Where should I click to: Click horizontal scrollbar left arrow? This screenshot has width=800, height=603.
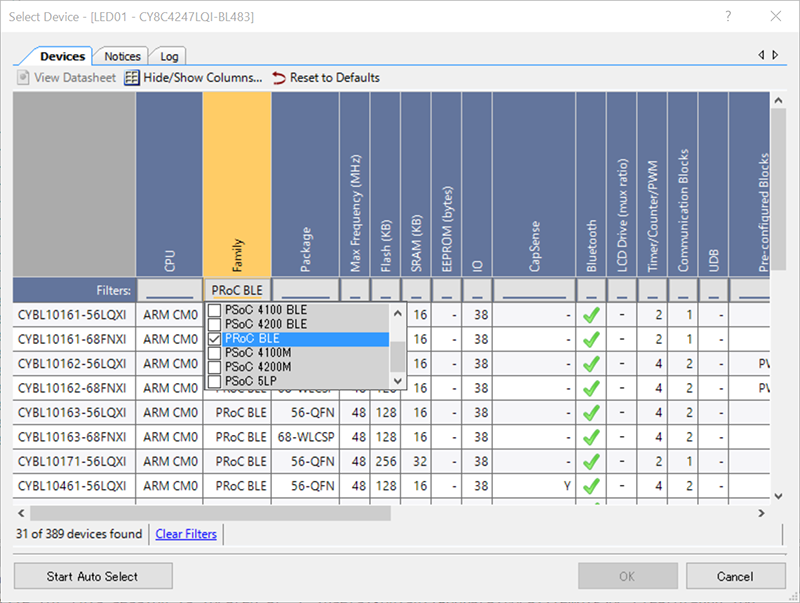point(21,513)
